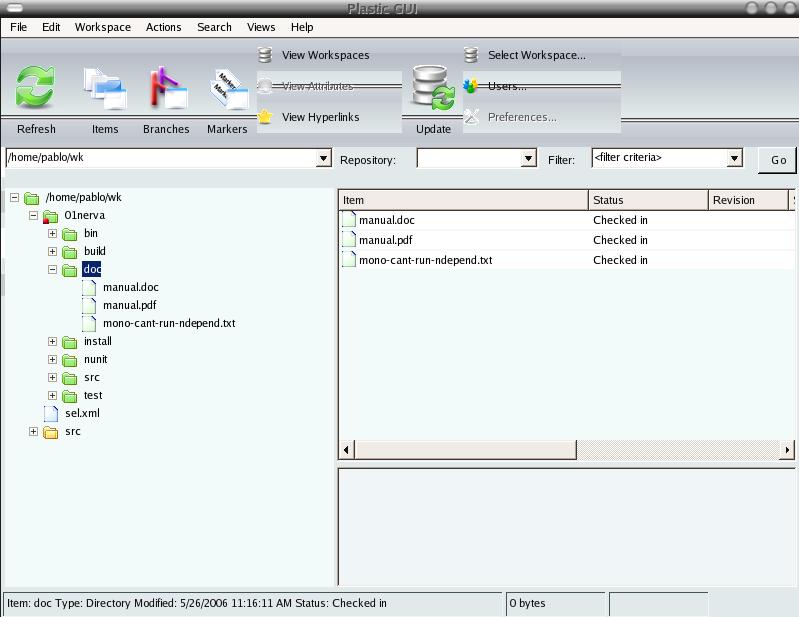Click the Preferences tools icon

[x=472, y=117]
